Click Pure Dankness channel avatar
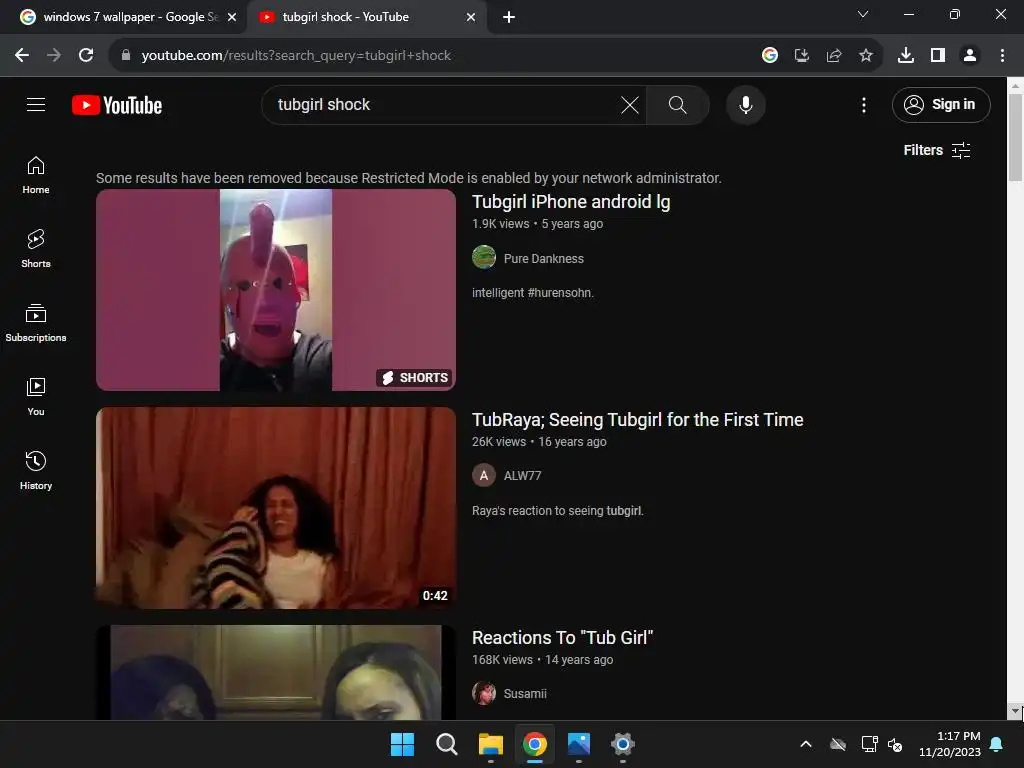Screen dimensions: 1024x768 point(484,257)
